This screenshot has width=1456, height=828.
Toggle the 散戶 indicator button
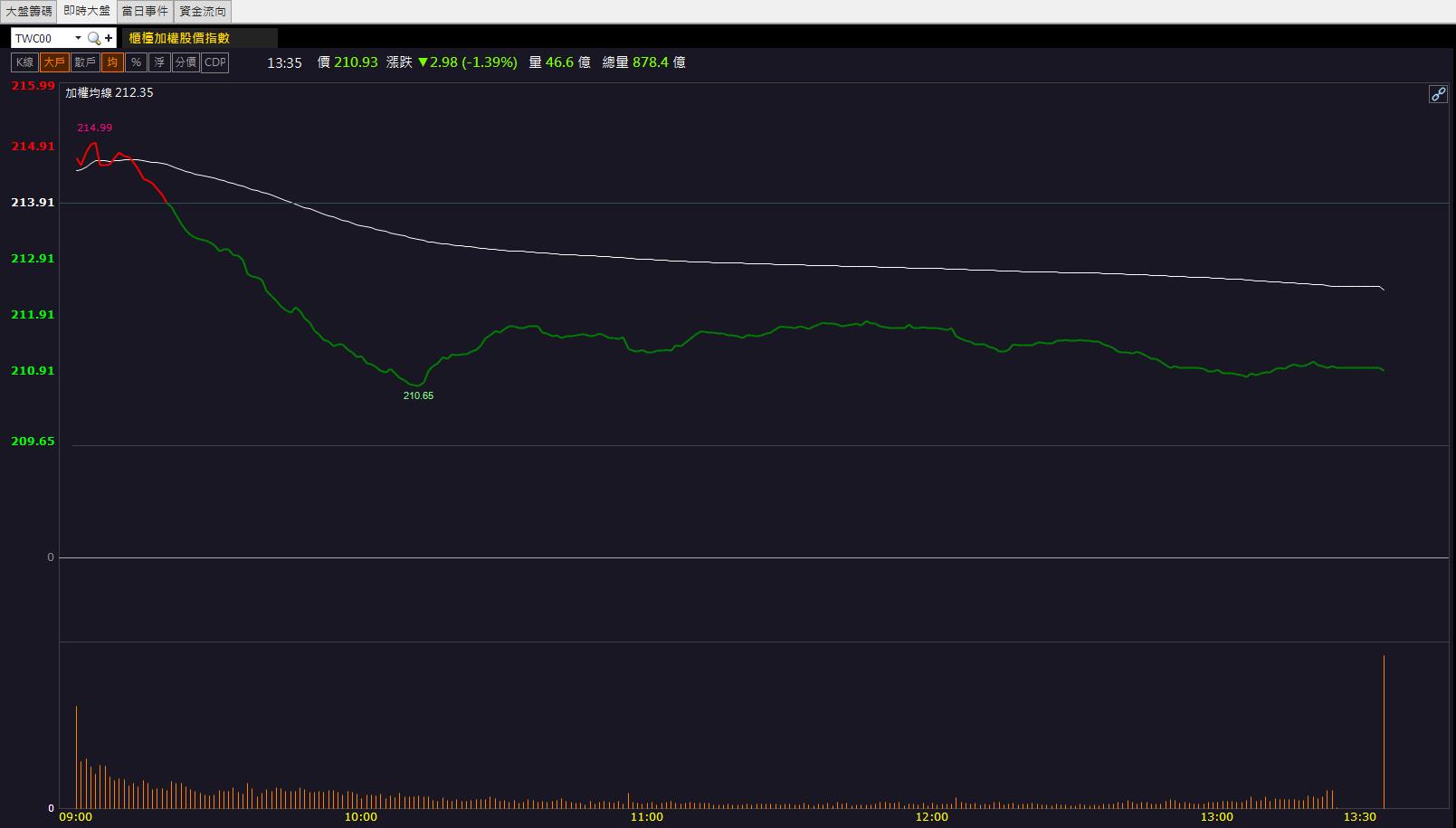[85, 62]
